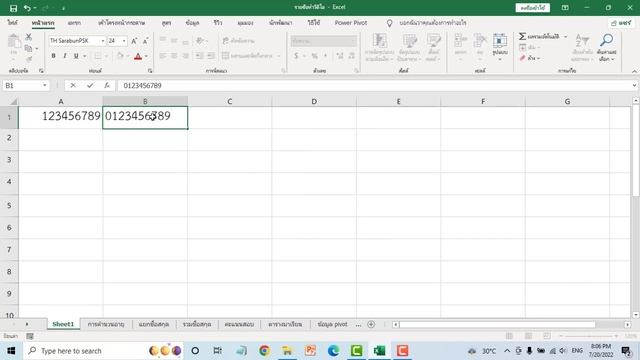This screenshot has width=640, height=360.
Task: Click the Copy icon in the clipboard group
Action: [x=28, y=49]
